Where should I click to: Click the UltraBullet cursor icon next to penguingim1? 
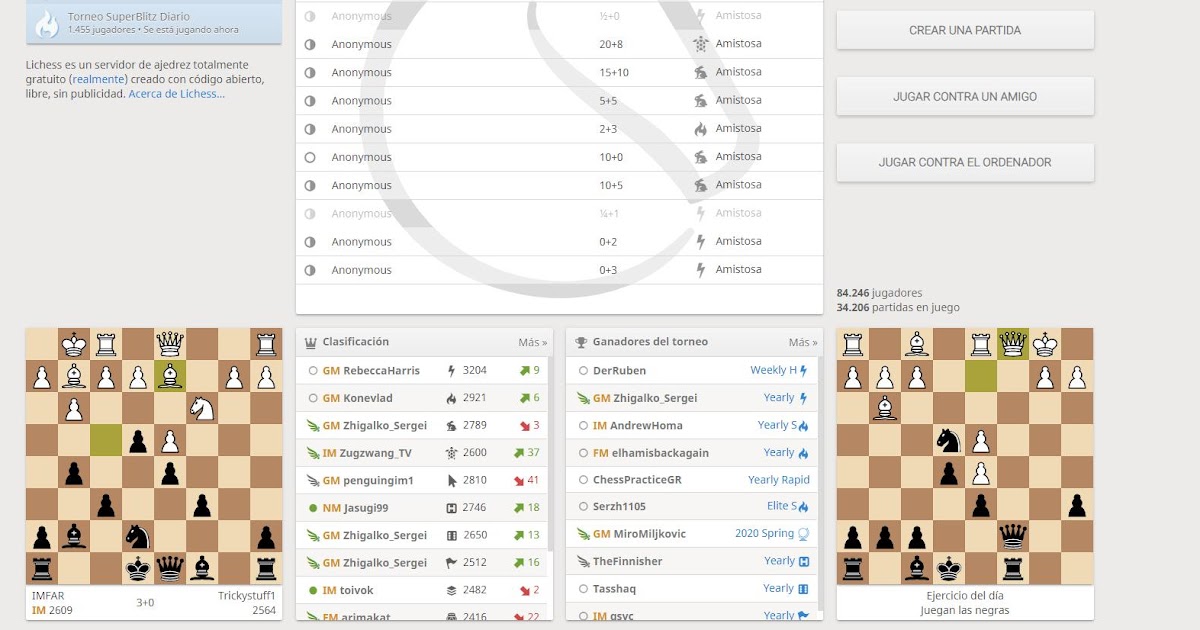(x=451, y=479)
